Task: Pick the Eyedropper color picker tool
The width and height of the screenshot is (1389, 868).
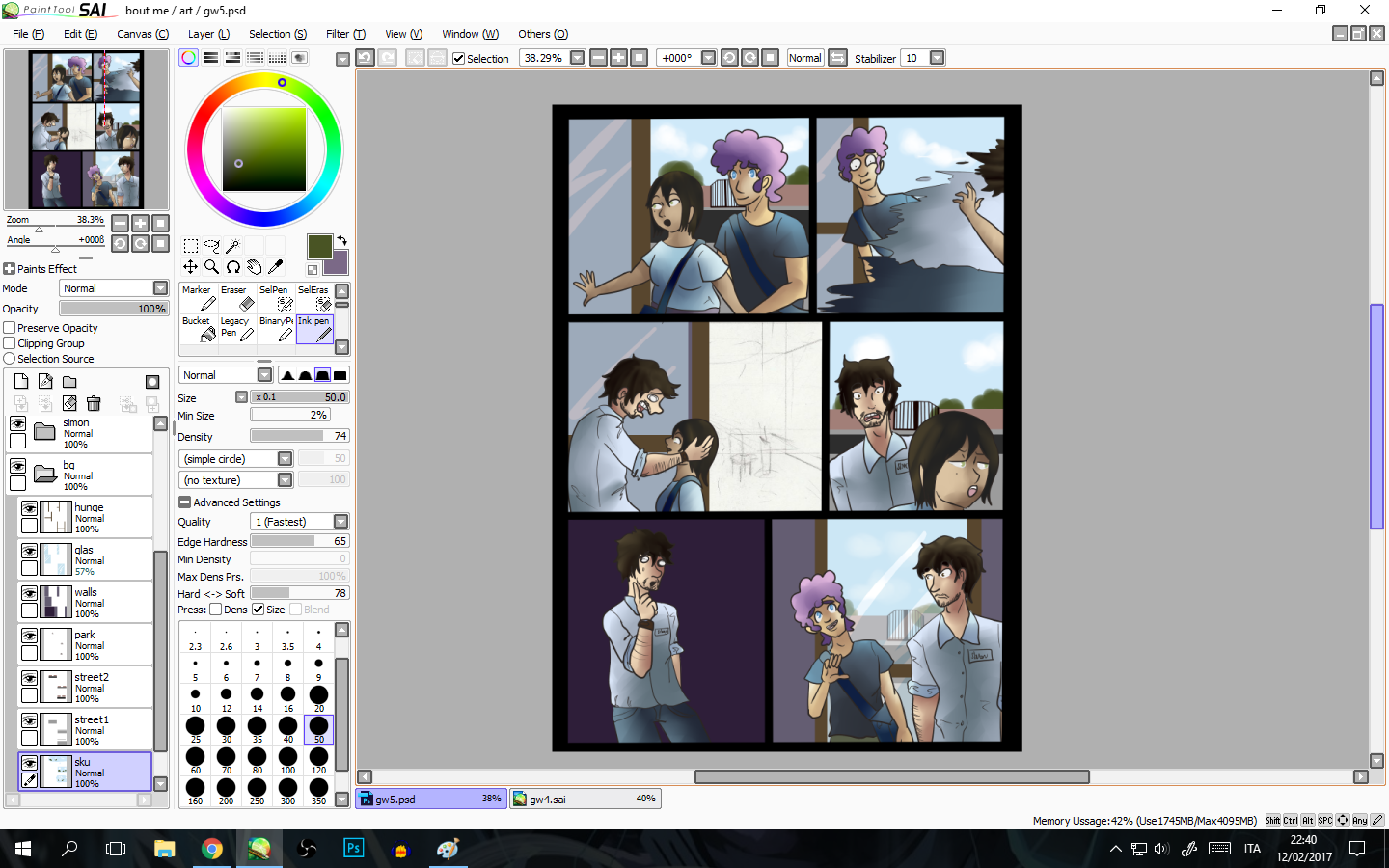Action: point(276,267)
